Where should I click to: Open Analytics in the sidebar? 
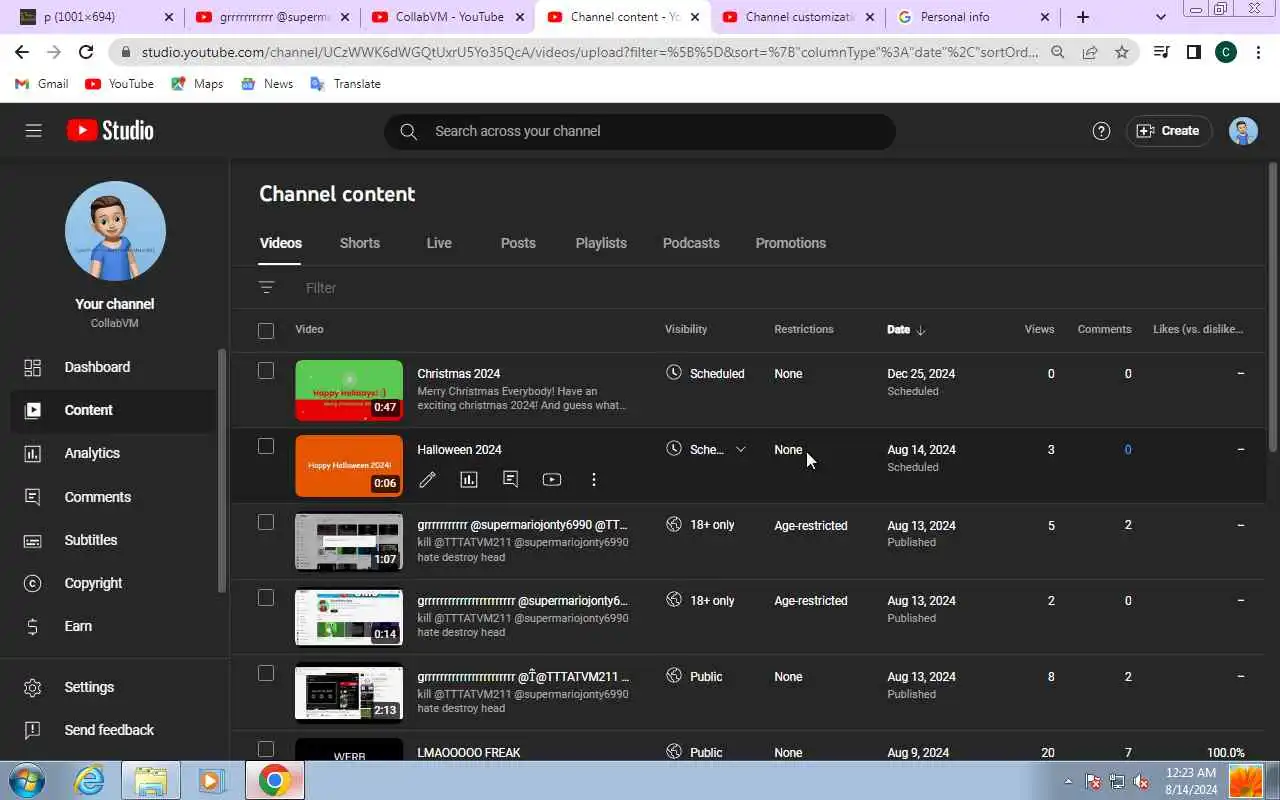(x=115, y=453)
